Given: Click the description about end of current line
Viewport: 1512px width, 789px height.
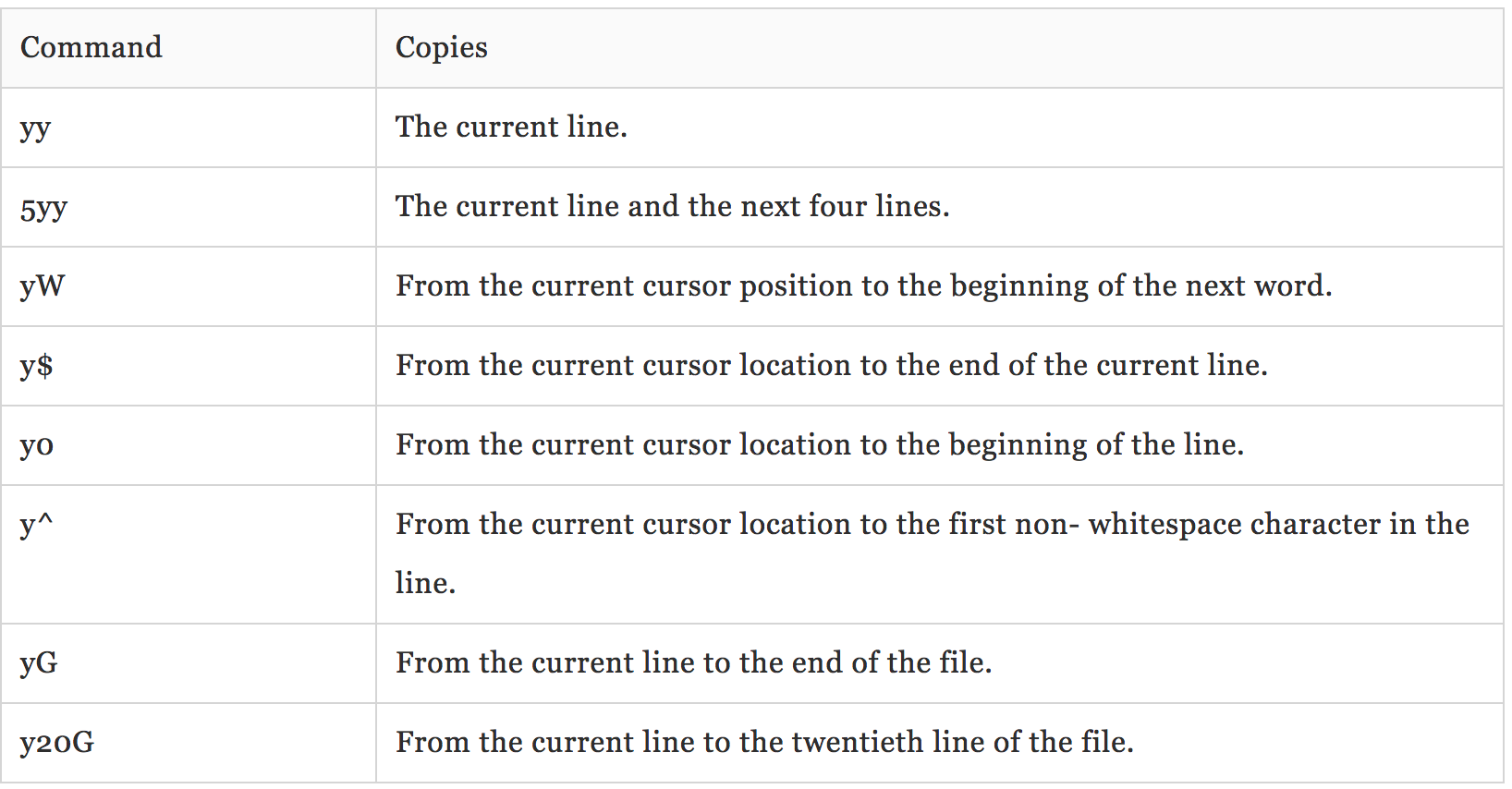Looking at the screenshot, I should pyautogui.click(x=831, y=365).
